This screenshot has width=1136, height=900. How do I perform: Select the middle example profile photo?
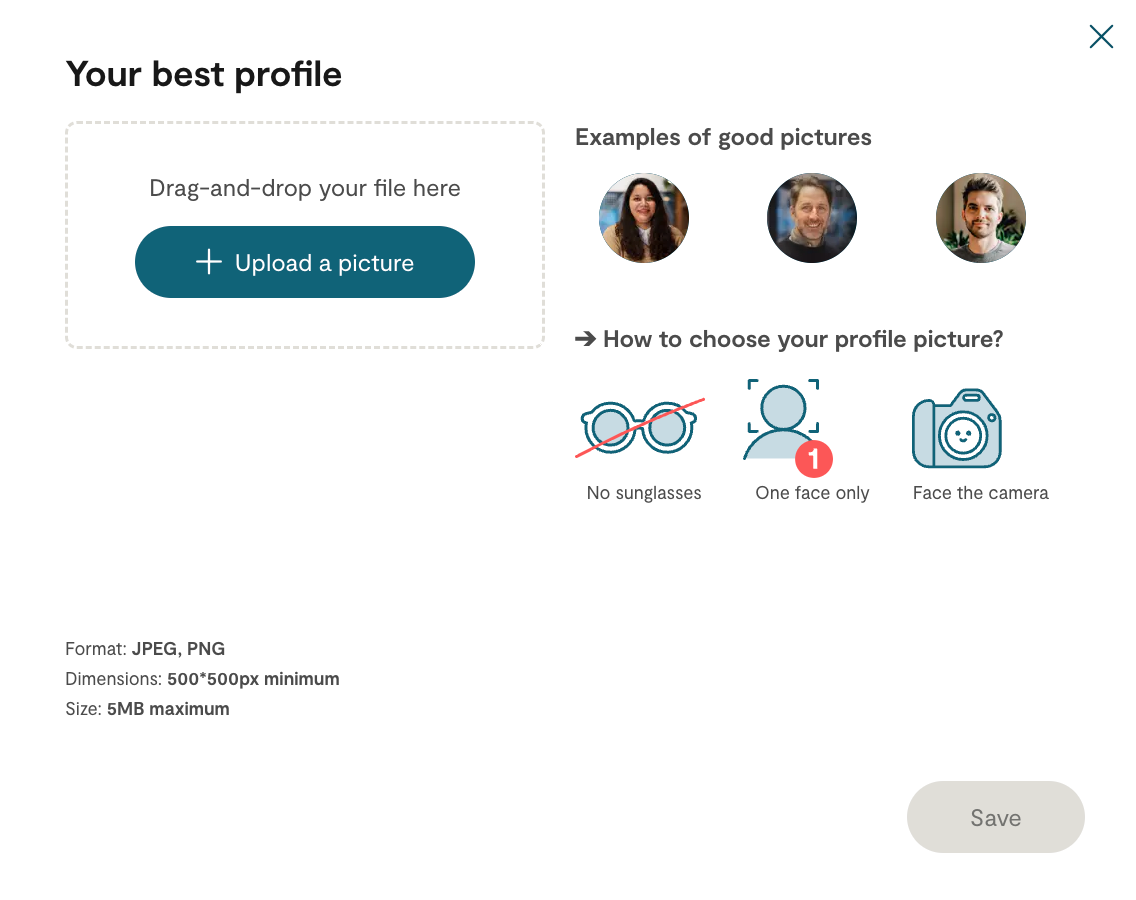pos(812,218)
